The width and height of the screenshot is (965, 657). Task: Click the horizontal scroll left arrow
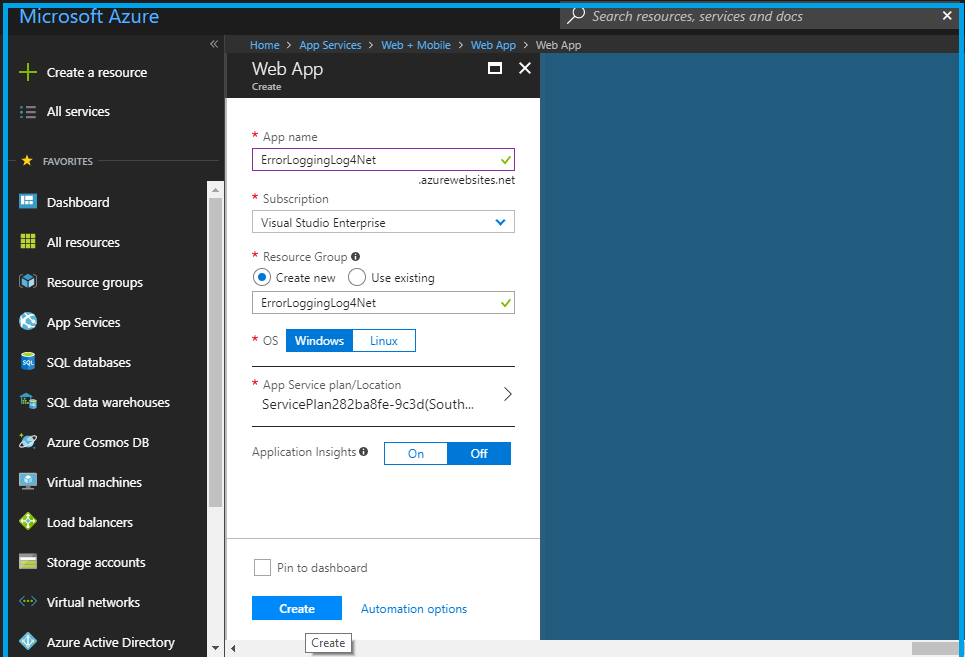coord(233,648)
